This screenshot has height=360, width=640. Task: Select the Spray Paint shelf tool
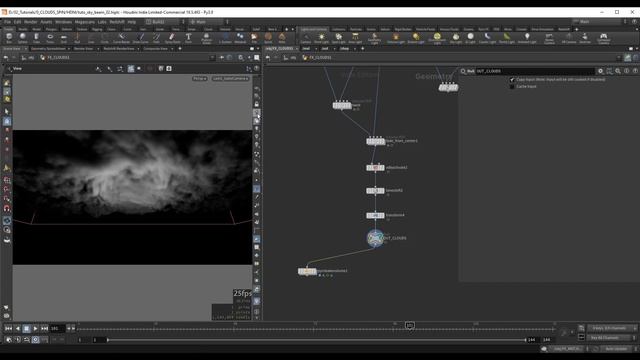tap(172, 38)
